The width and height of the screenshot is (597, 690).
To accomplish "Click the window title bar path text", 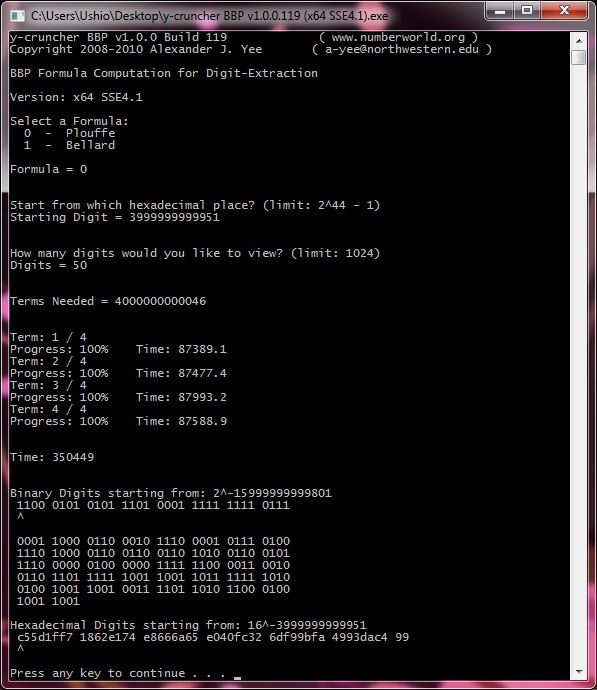I will [209, 16].
